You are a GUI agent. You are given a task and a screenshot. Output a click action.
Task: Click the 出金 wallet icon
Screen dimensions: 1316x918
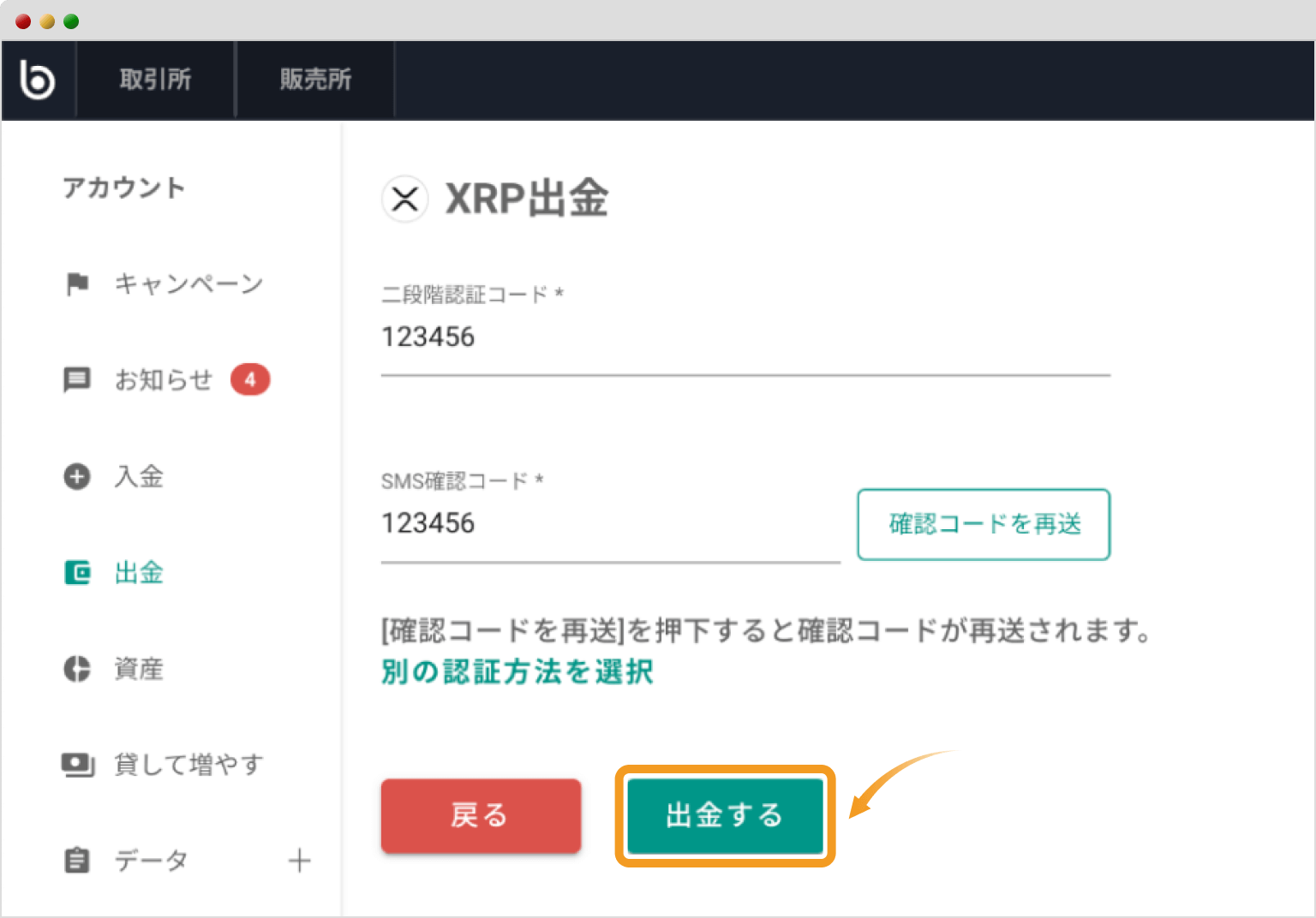point(77,572)
